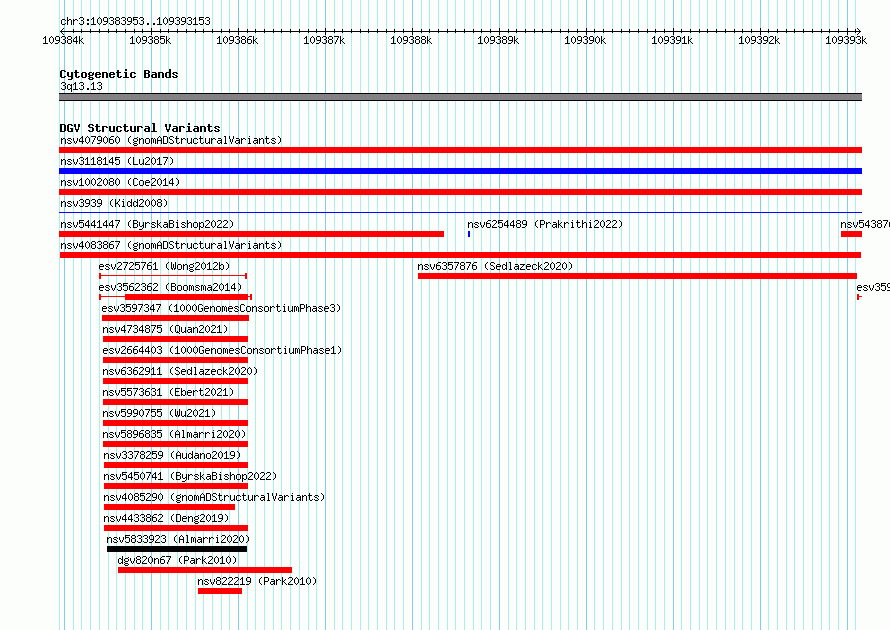Click the 109391k ruler position label
The image size is (890, 630).
point(672,40)
